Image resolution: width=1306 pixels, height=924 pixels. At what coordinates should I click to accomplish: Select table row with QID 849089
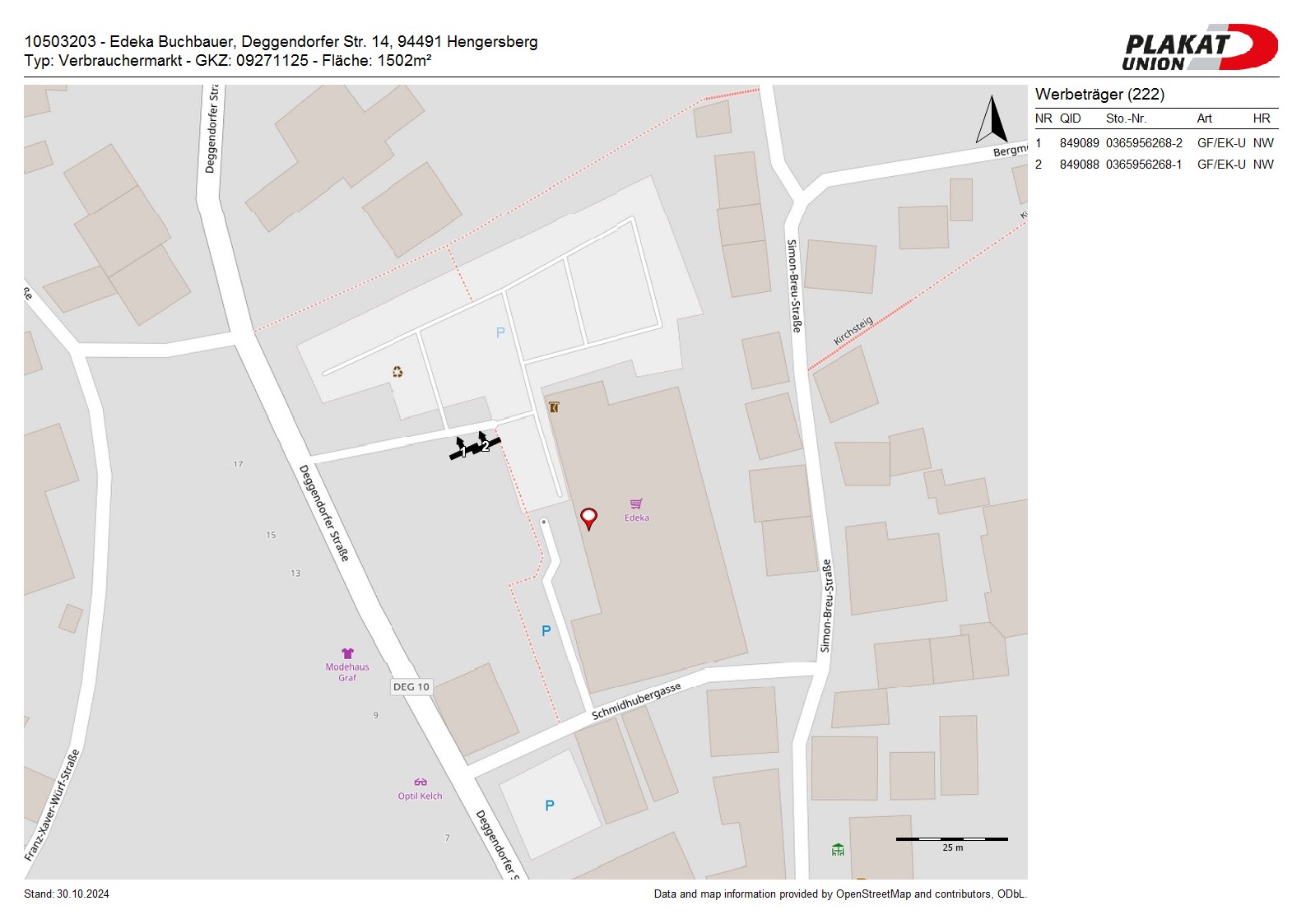point(1155,143)
